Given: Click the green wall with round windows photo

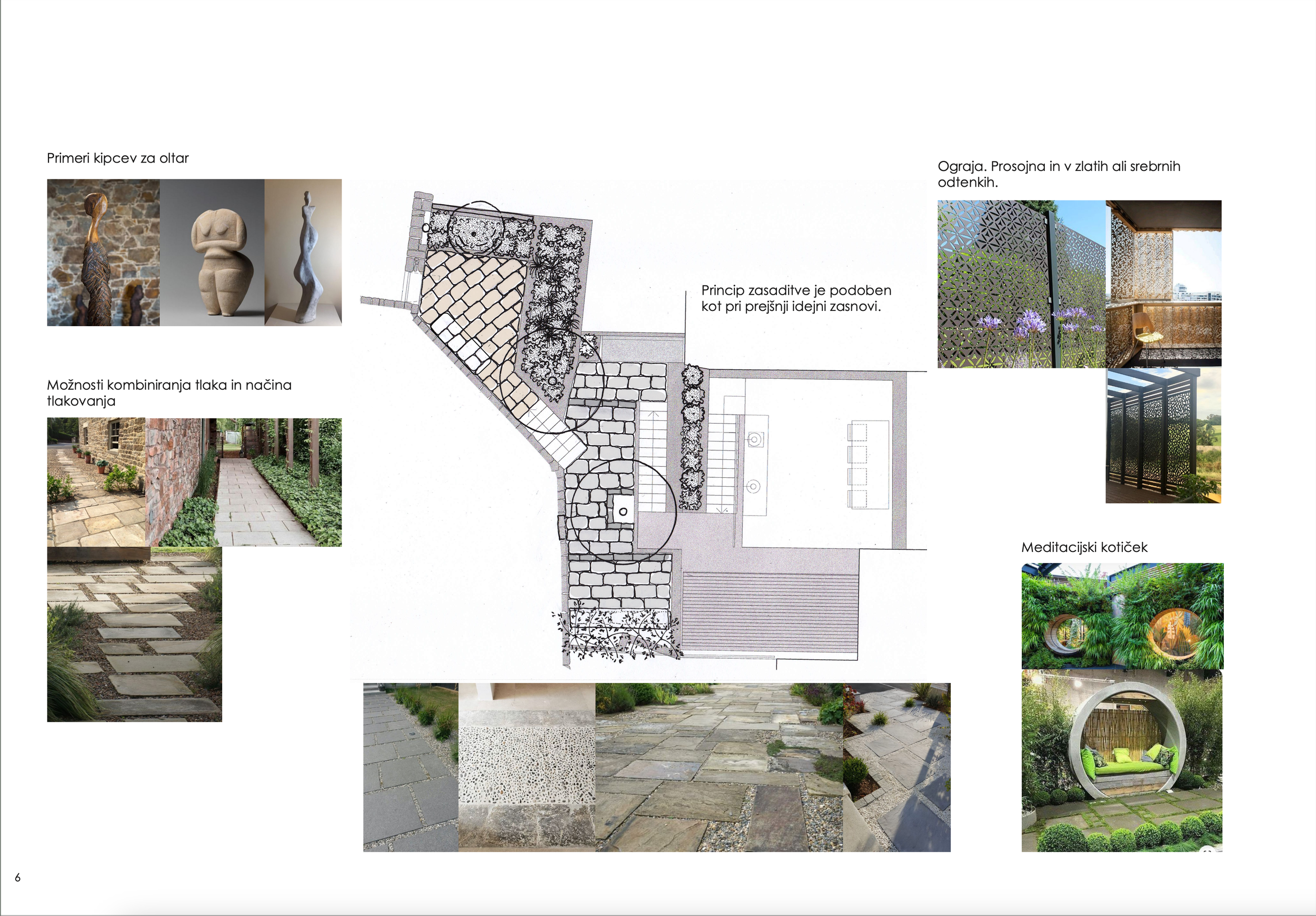Looking at the screenshot, I should point(1122,616).
